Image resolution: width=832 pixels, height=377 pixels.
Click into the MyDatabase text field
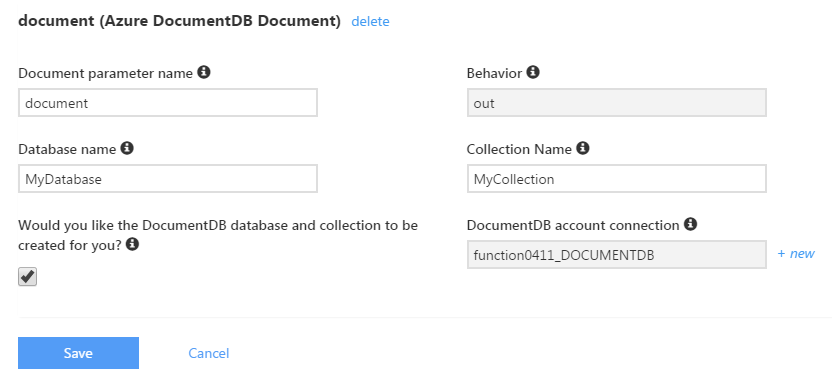(x=168, y=179)
